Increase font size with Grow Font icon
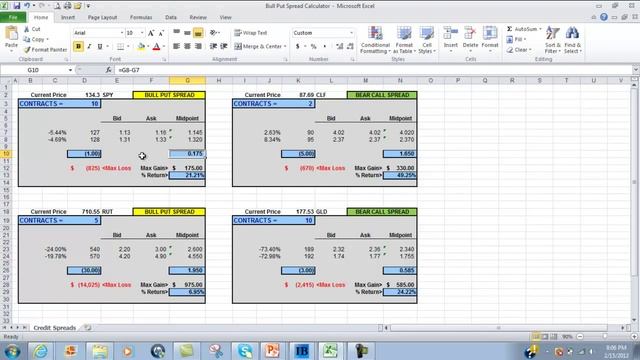Image resolution: width=640 pixels, height=360 pixels. coord(151,33)
